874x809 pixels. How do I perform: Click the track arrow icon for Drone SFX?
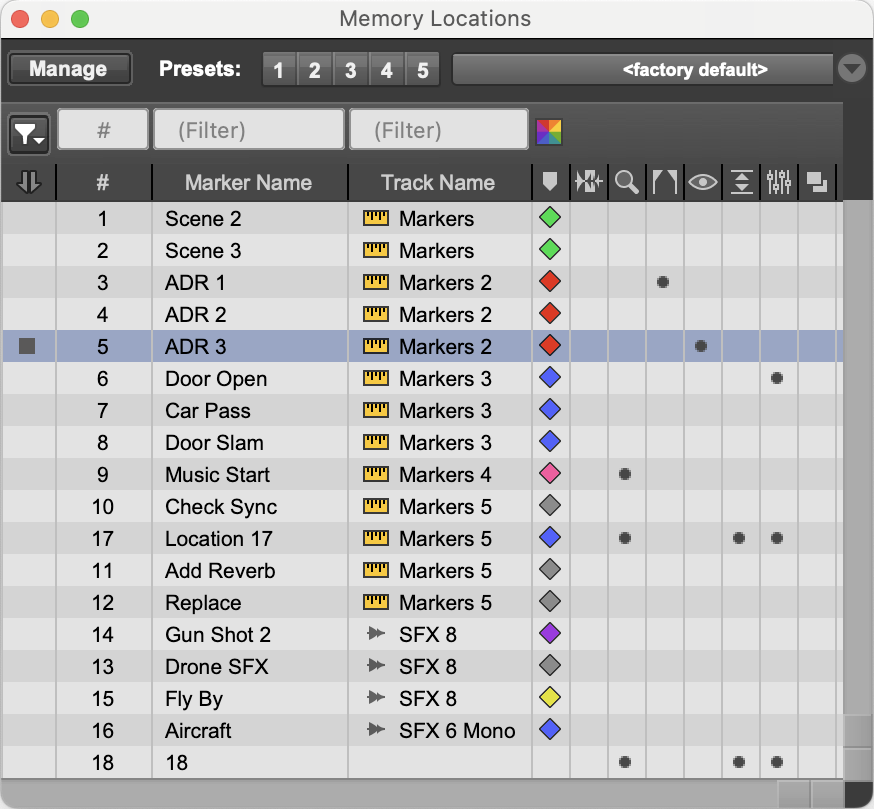click(376, 665)
